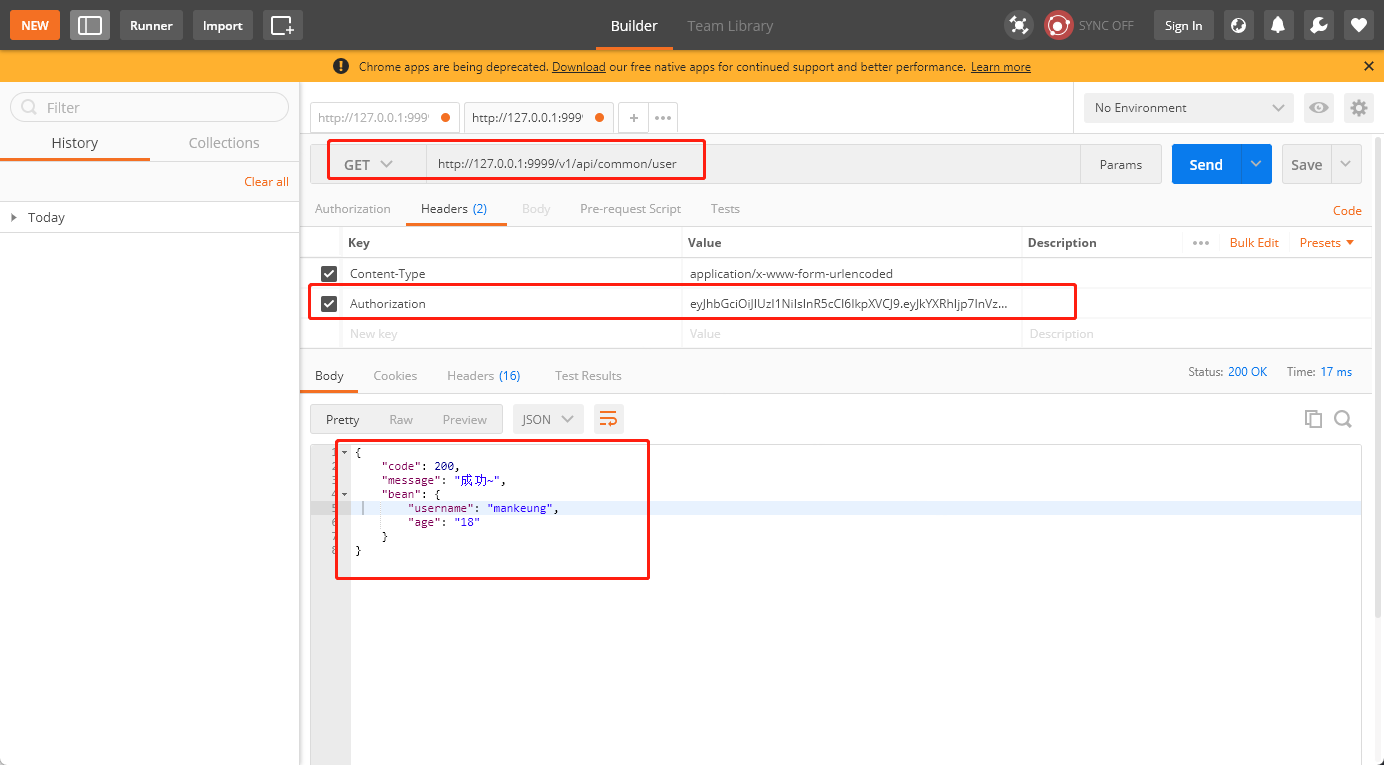This screenshot has width=1384, height=765.
Task: Open the GET method dropdown
Action: [x=368, y=165]
